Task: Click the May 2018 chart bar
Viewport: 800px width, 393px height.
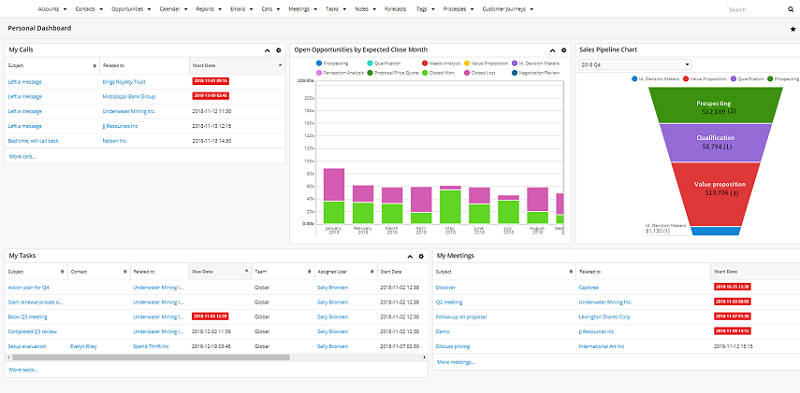Action: tap(451, 204)
